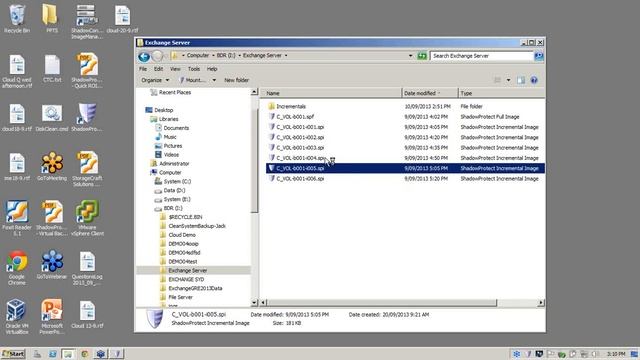Image resolution: width=640 pixels, height=360 pixels.
Task: Select Documents library in navigation pane
Action: [x=171, y=128]
